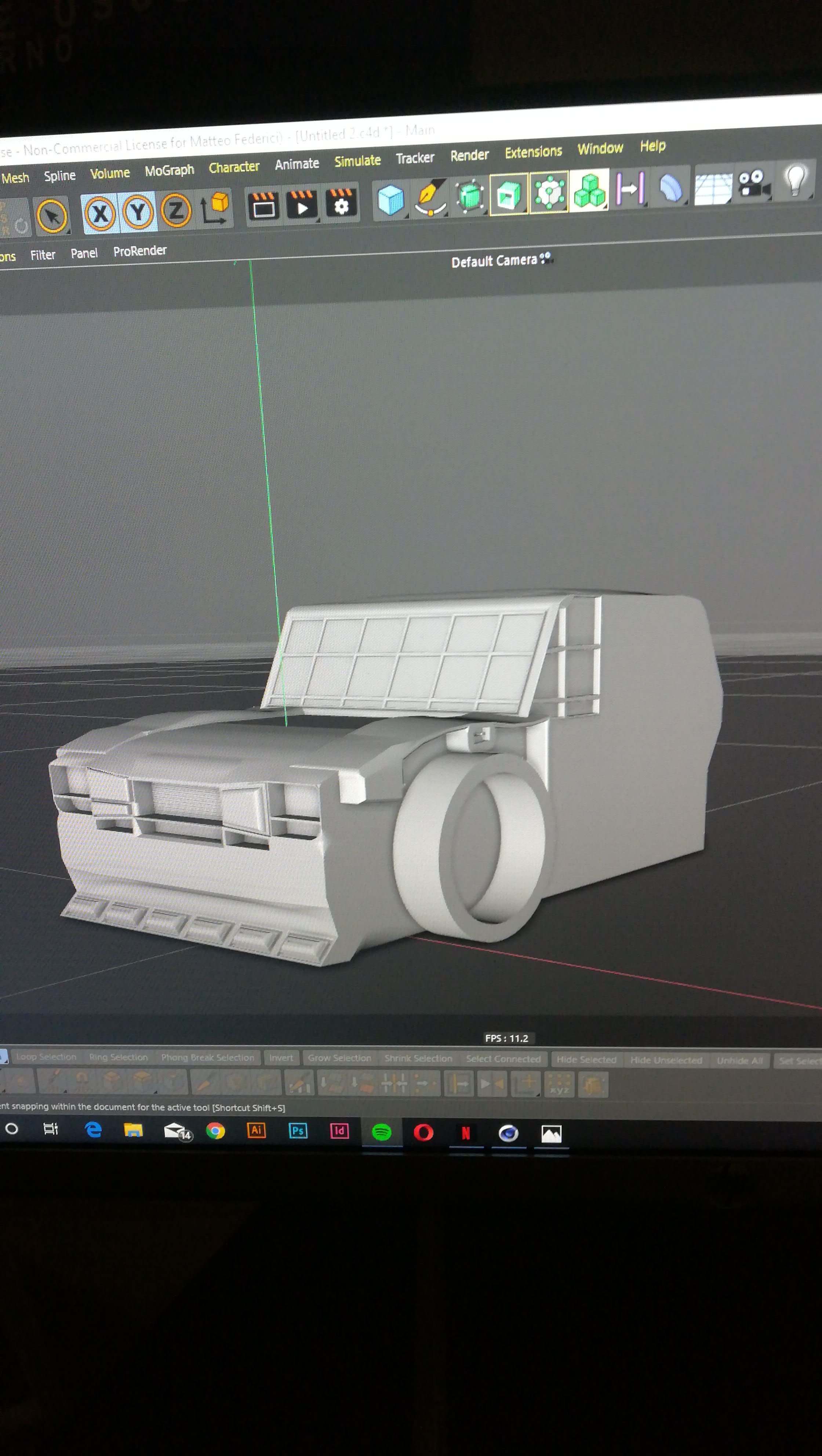Open the Help menu
The height and width of the screenshot is (1456, 822).
652,146
